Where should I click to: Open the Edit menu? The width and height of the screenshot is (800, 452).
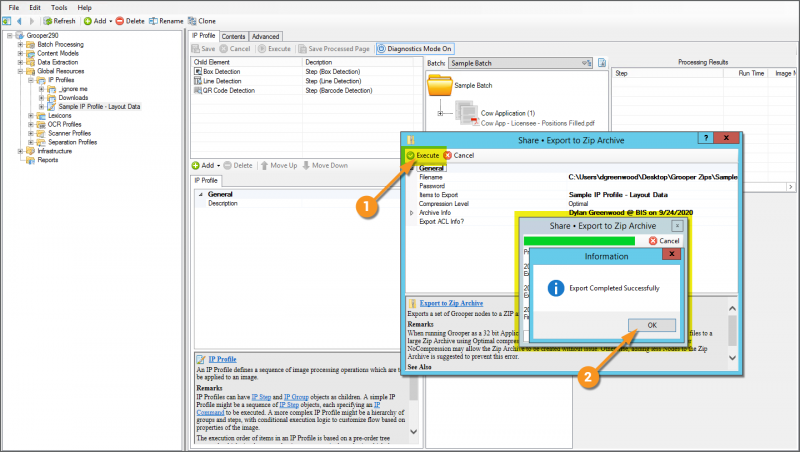click(35, 8)
